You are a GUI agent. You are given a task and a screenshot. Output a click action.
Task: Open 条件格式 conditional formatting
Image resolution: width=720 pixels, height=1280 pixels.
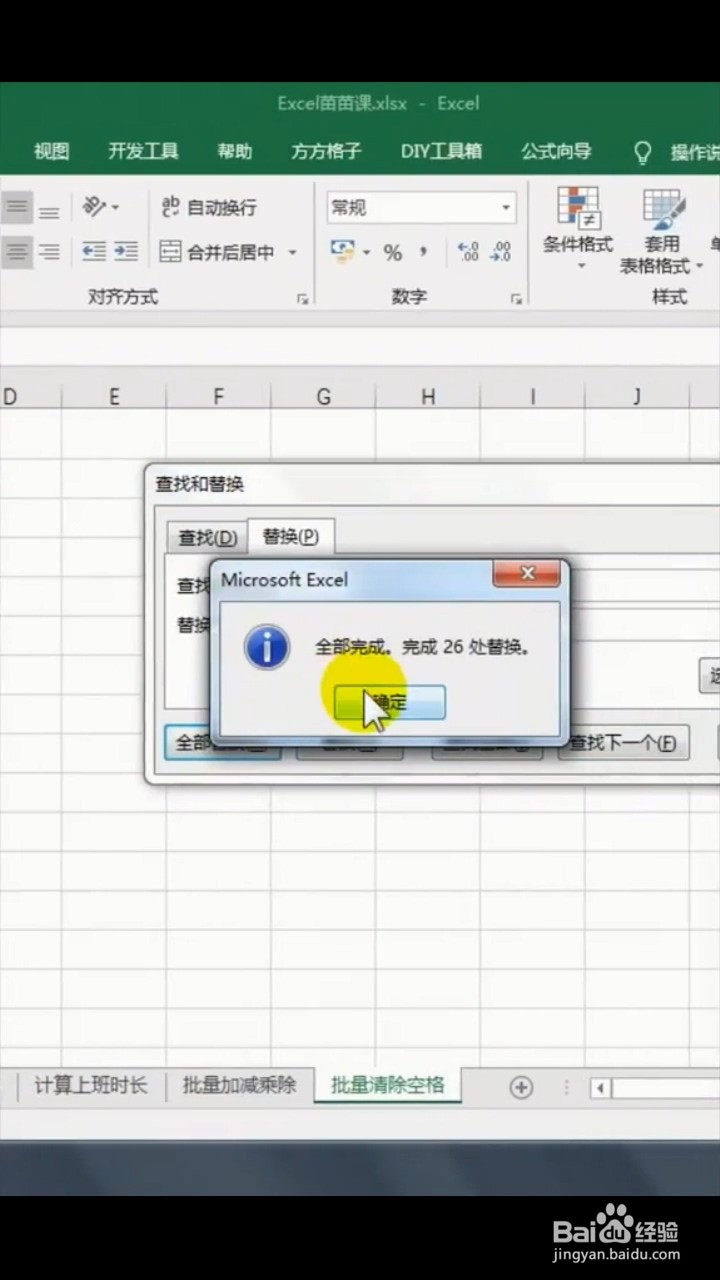578,231
